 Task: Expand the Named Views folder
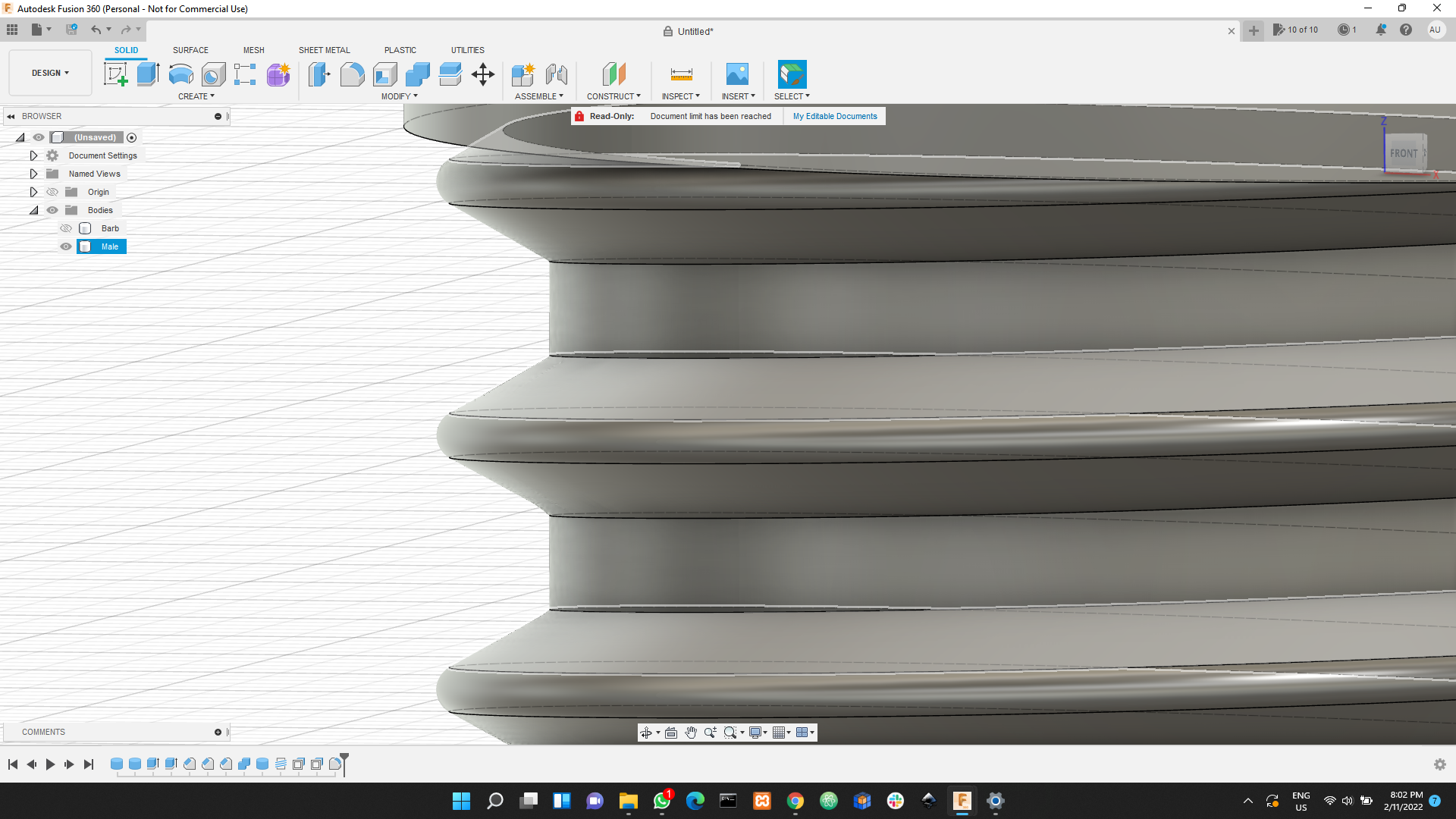[x=33, y=174]
